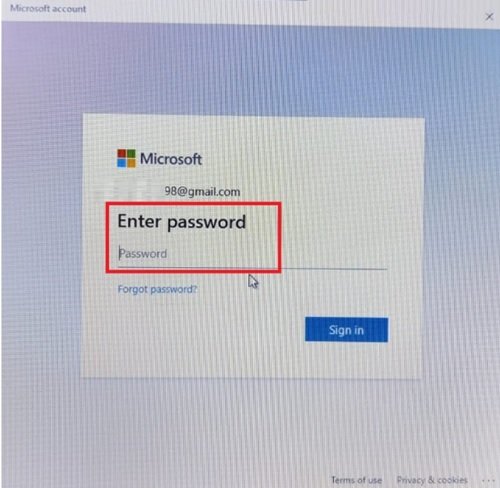Select the 98@gmail.com account email text

point(202,192)
